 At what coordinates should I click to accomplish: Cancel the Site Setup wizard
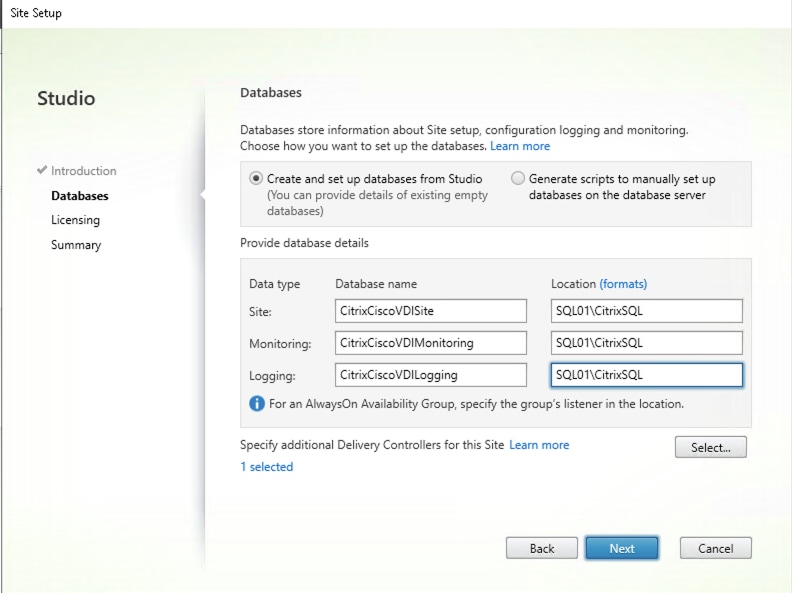[715, 548]
